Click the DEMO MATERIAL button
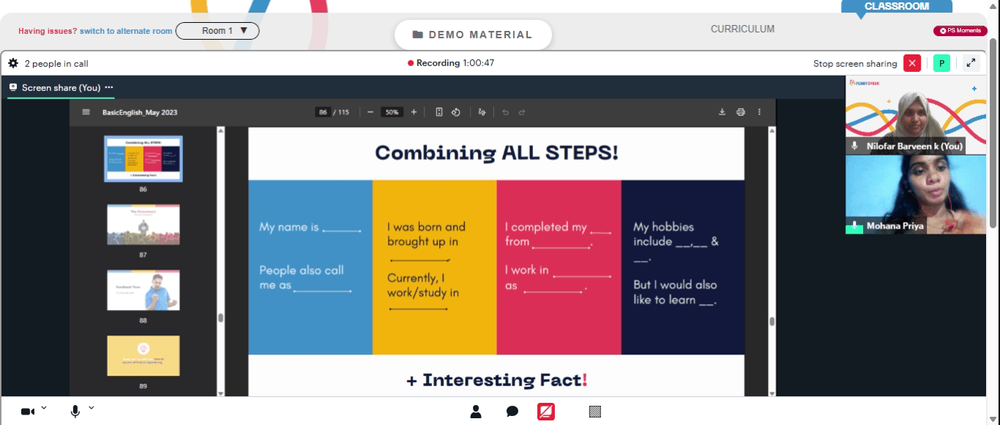 [x=473, y=34]
